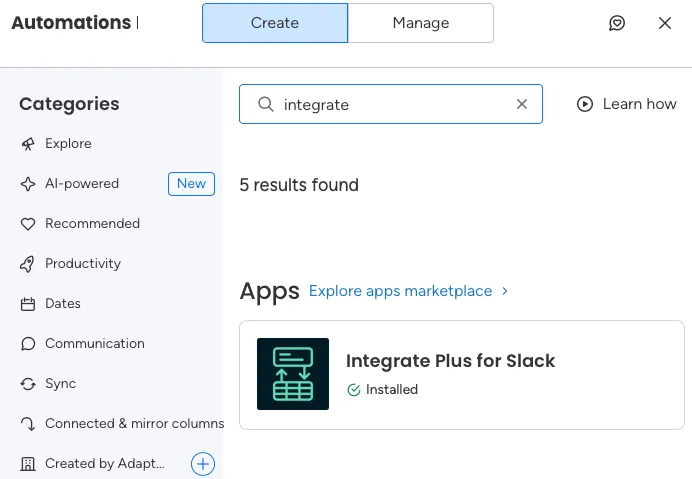Click the Connected & mirror columns arrow icon
This screenshot has height=479, width=692.
tap(28, 424)
